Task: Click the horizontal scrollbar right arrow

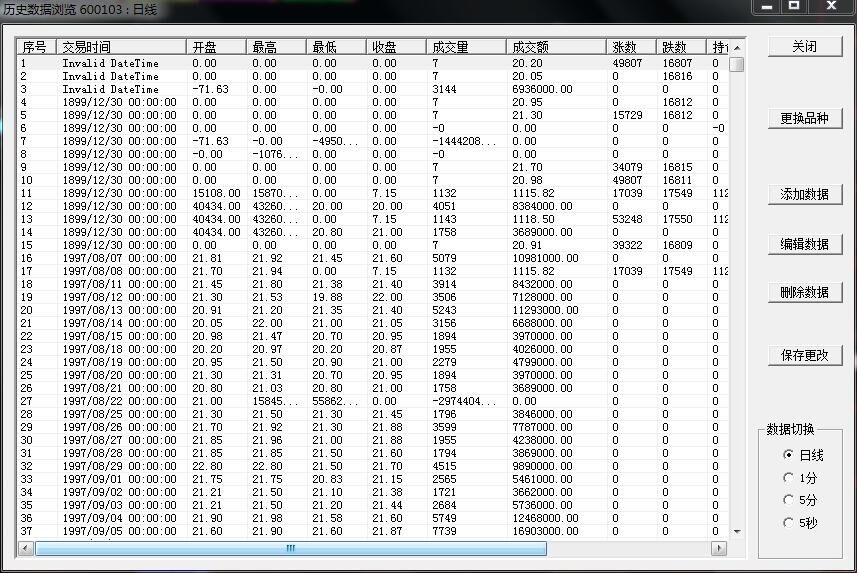Action: (719, 548)
